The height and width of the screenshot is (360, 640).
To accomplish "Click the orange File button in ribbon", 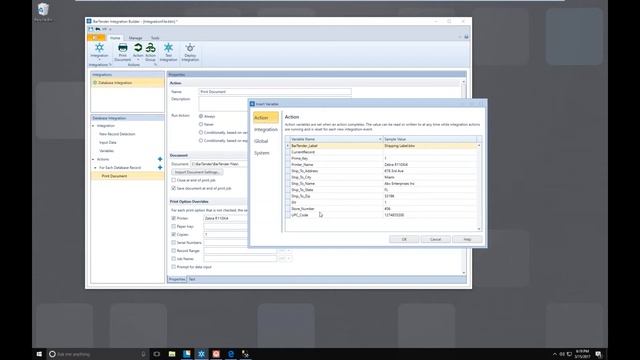I will (96, 38).
